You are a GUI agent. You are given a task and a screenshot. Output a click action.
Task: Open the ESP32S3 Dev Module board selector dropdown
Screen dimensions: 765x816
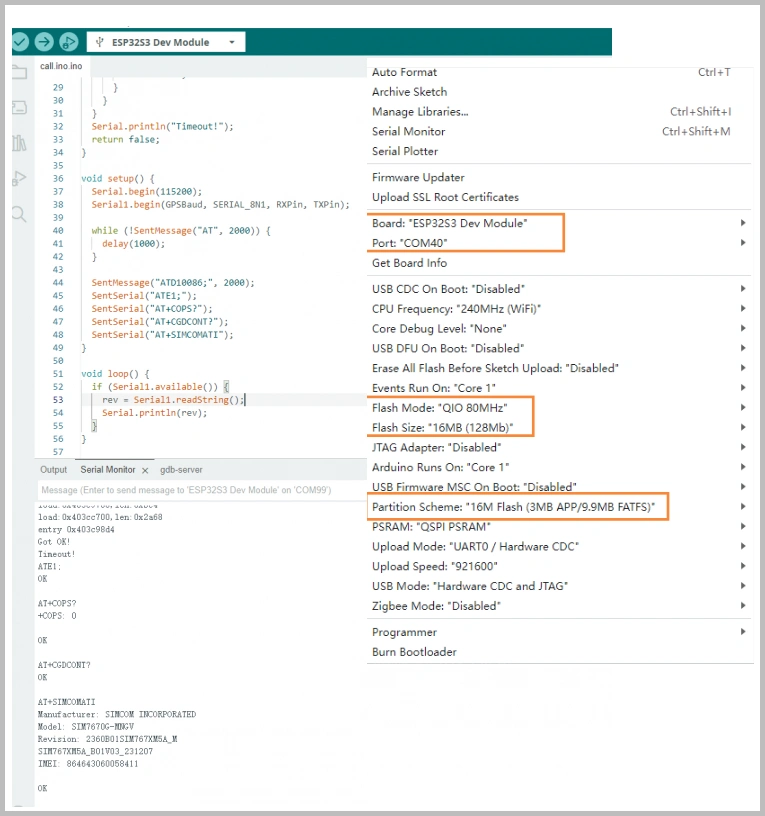[x=165, y=42]
